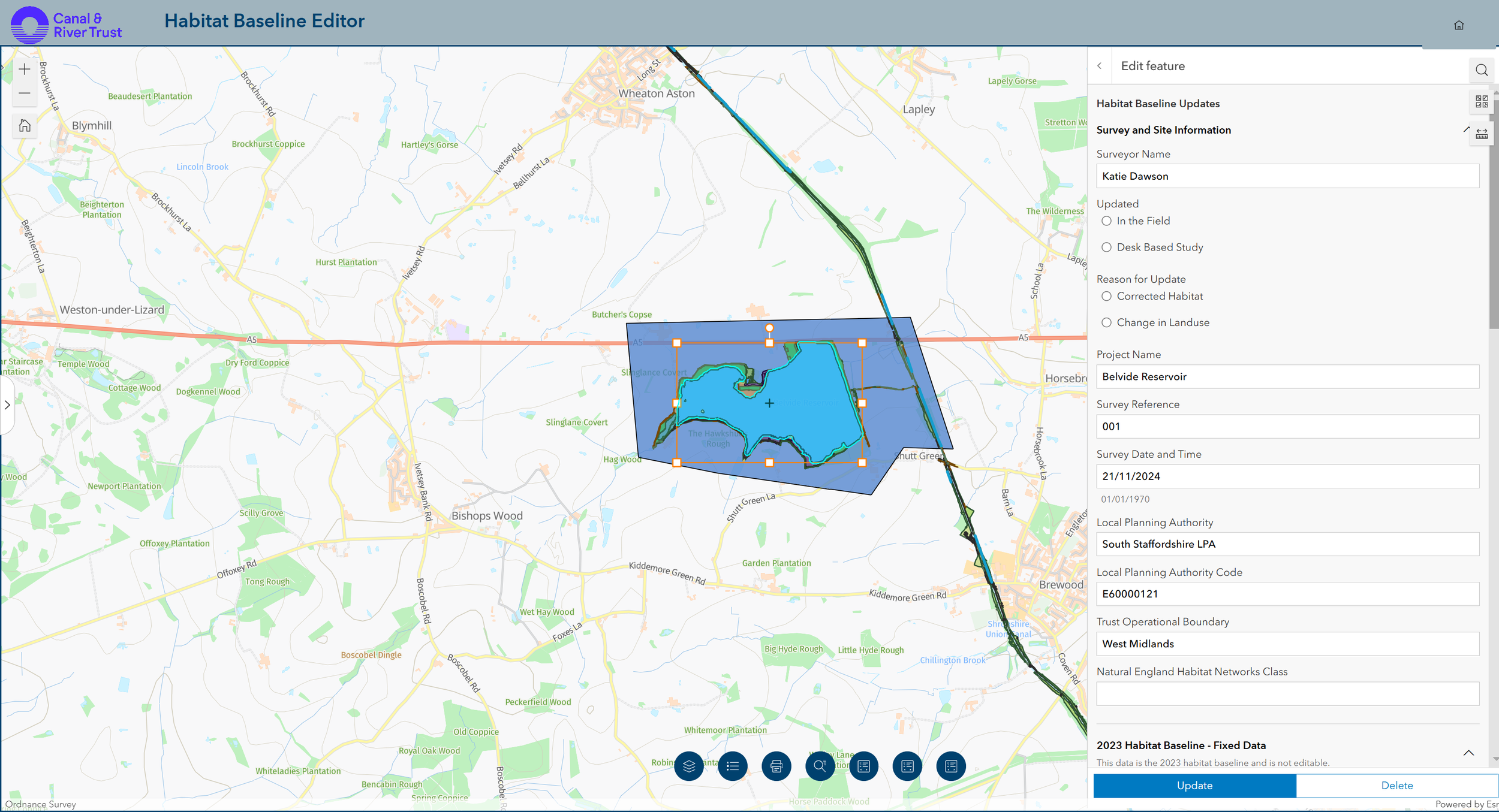
Task: Open the legend list widget
Action: coord(732,766)
